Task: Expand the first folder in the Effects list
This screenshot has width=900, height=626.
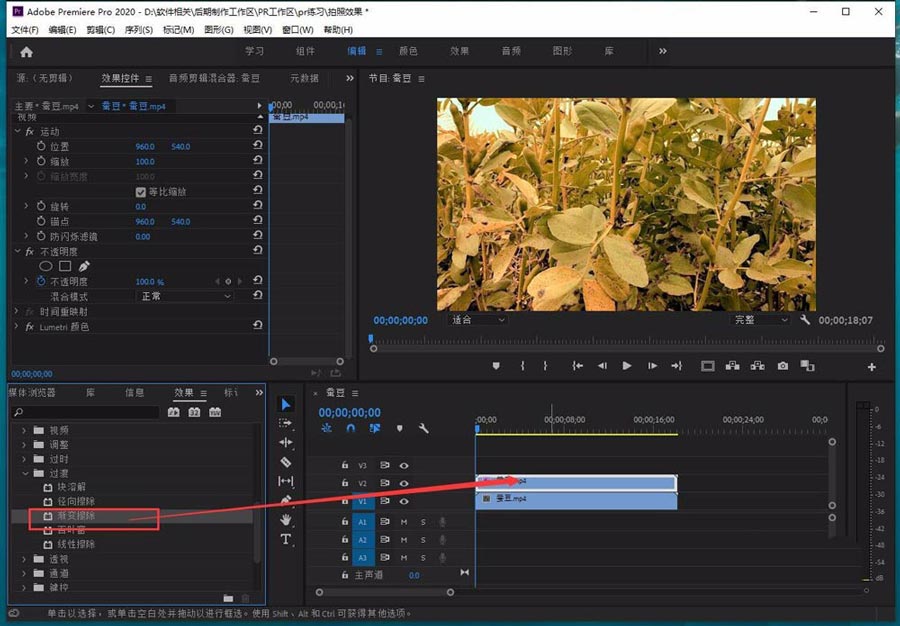Action: click(x=24, y=430)
